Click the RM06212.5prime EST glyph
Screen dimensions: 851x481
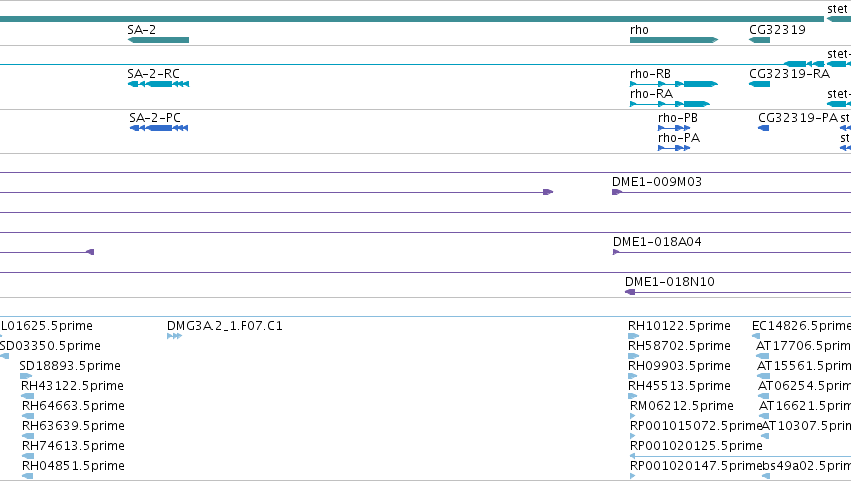pyautogui.click(x=632, y=416)
